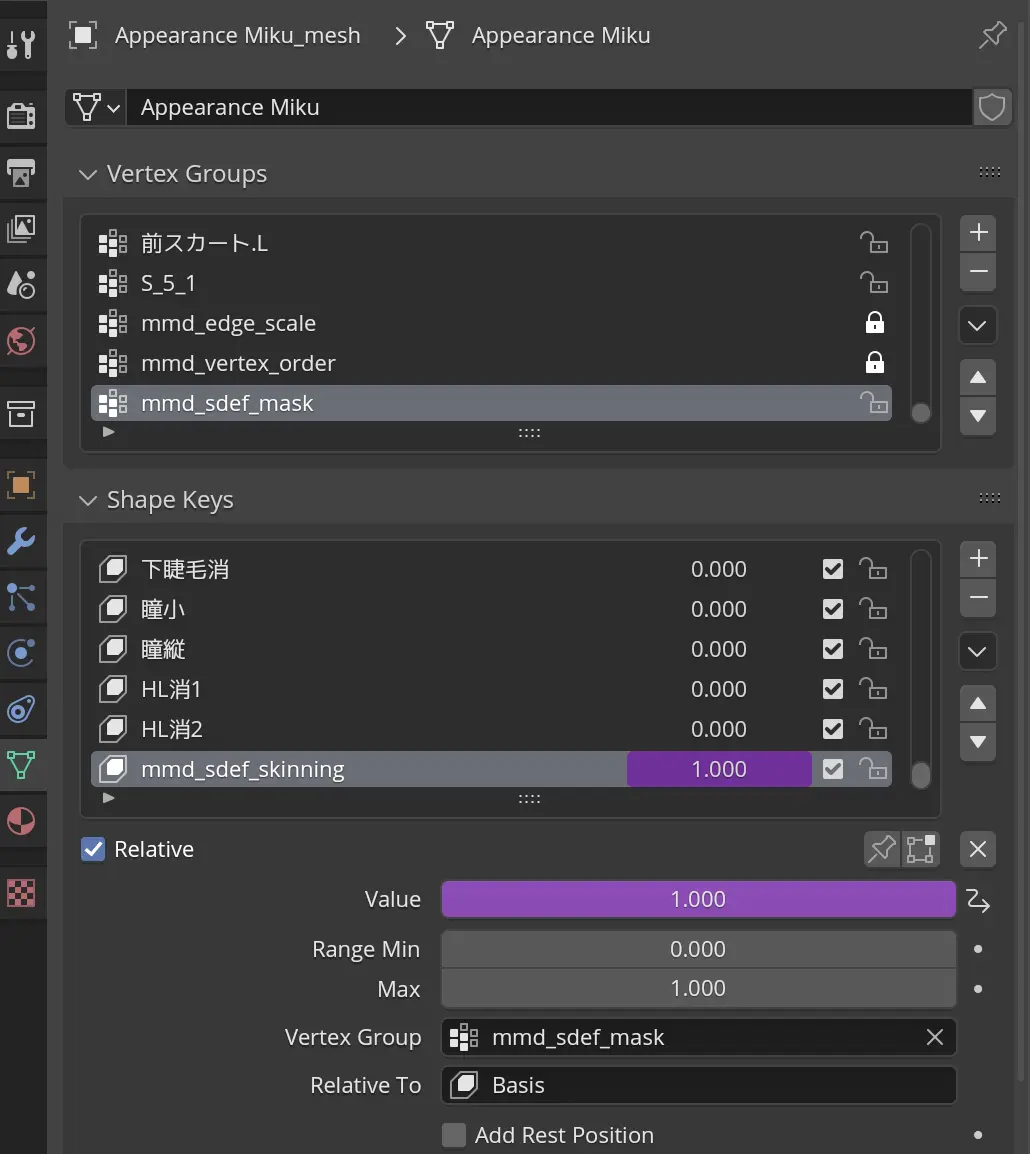Open the Physics properties tab

coord(21,653)
